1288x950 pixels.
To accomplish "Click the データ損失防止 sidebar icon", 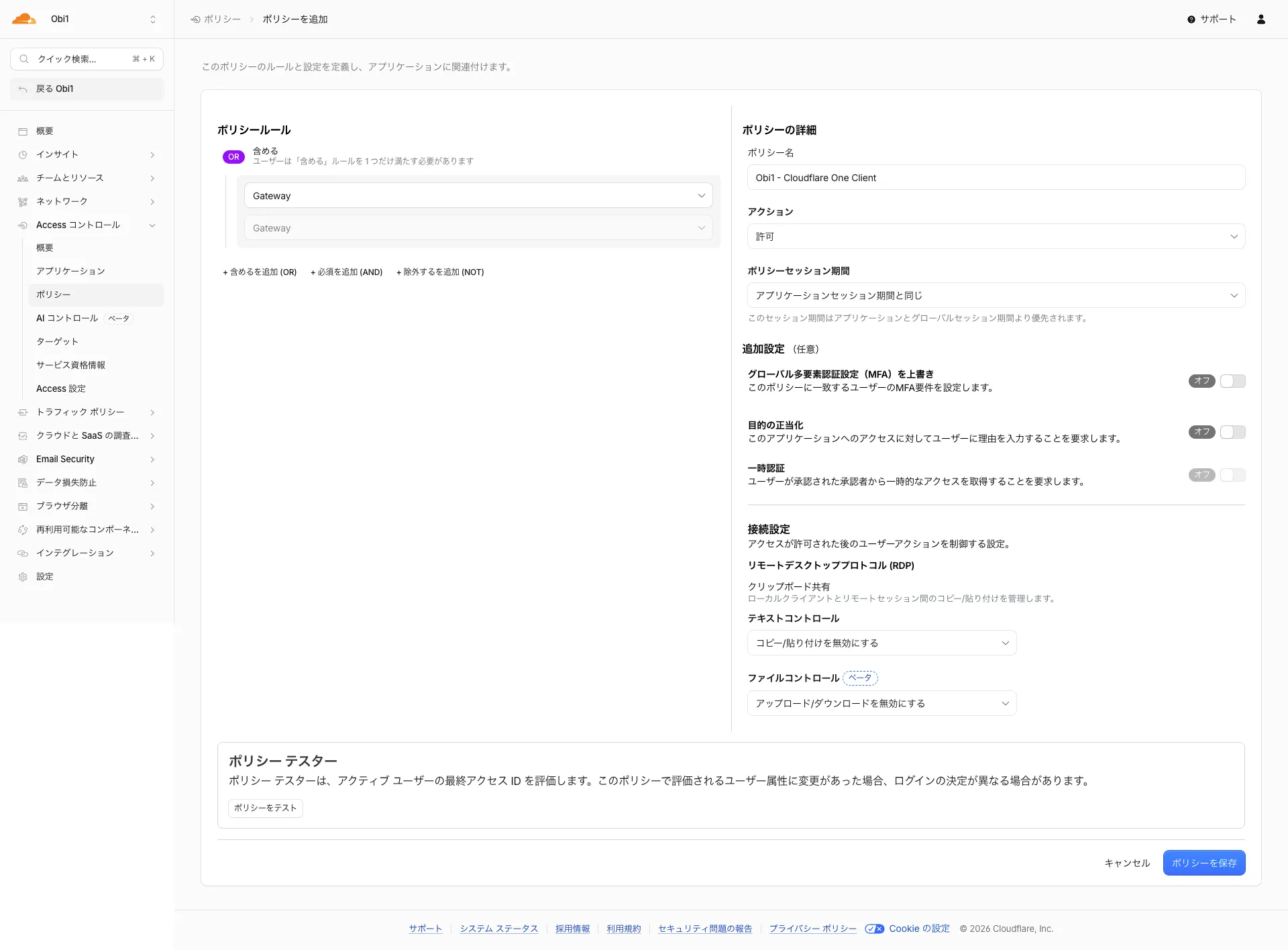I will point(23,483).
